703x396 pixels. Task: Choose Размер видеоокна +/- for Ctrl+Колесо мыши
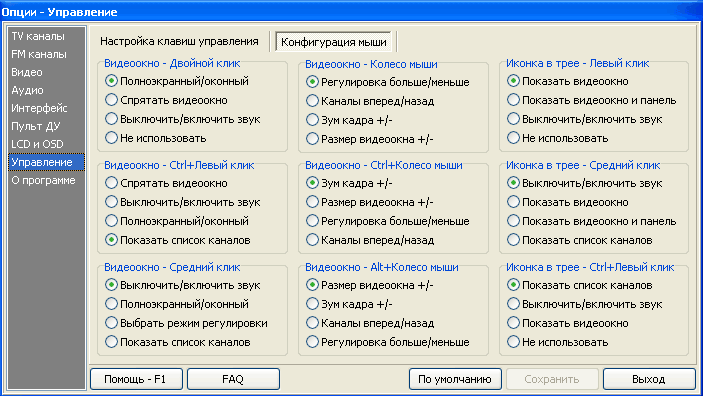[370, 202]
